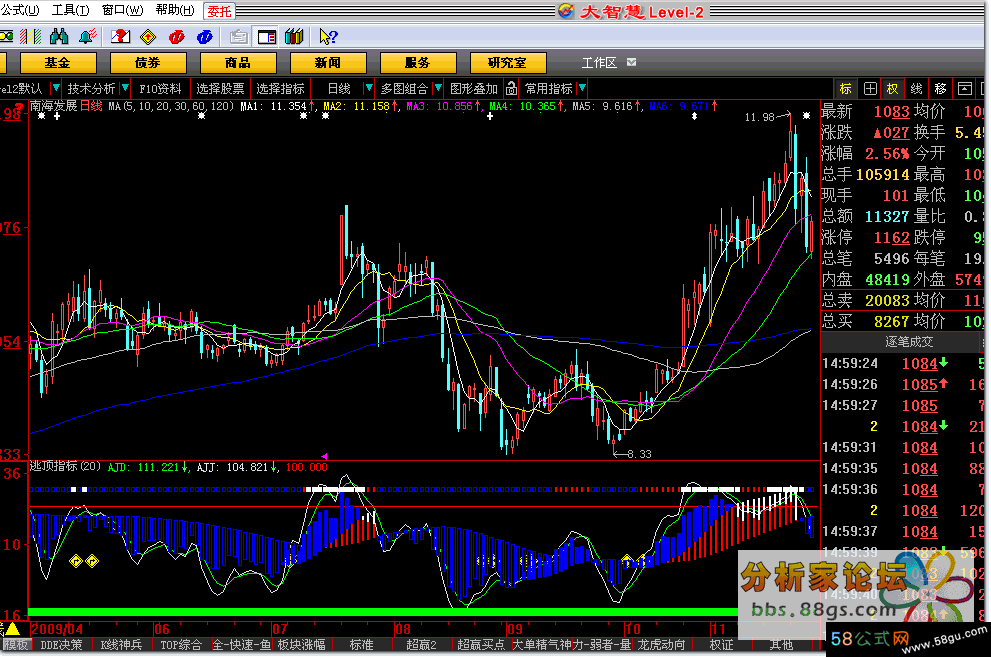Click the 南海发展 stock name label
The height and width of the screenshot is (657, 991).
tap(54, 105)
